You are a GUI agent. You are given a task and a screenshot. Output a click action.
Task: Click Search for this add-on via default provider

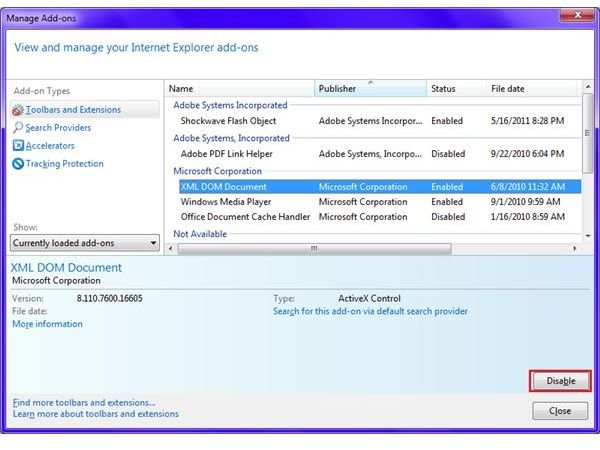tap(370, 311)
